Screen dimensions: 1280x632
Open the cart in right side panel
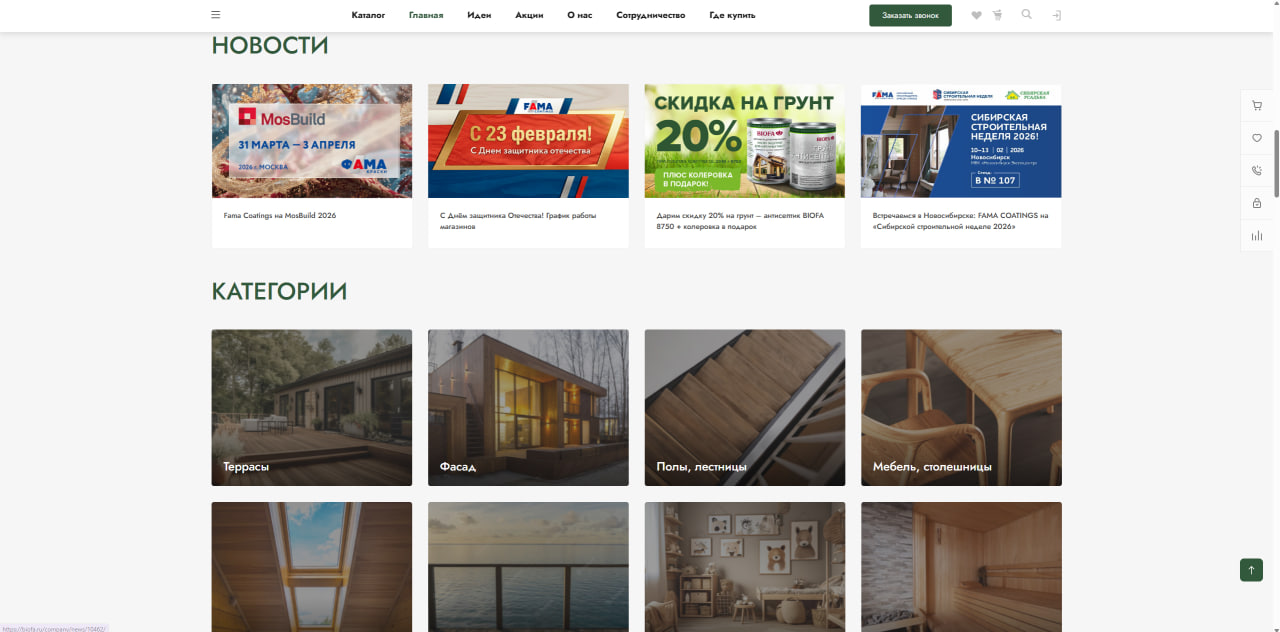tap(1257, 105)
